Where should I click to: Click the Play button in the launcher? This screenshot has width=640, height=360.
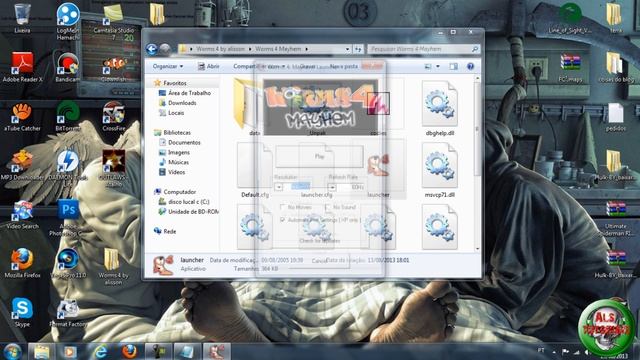[x=319, y=157]
